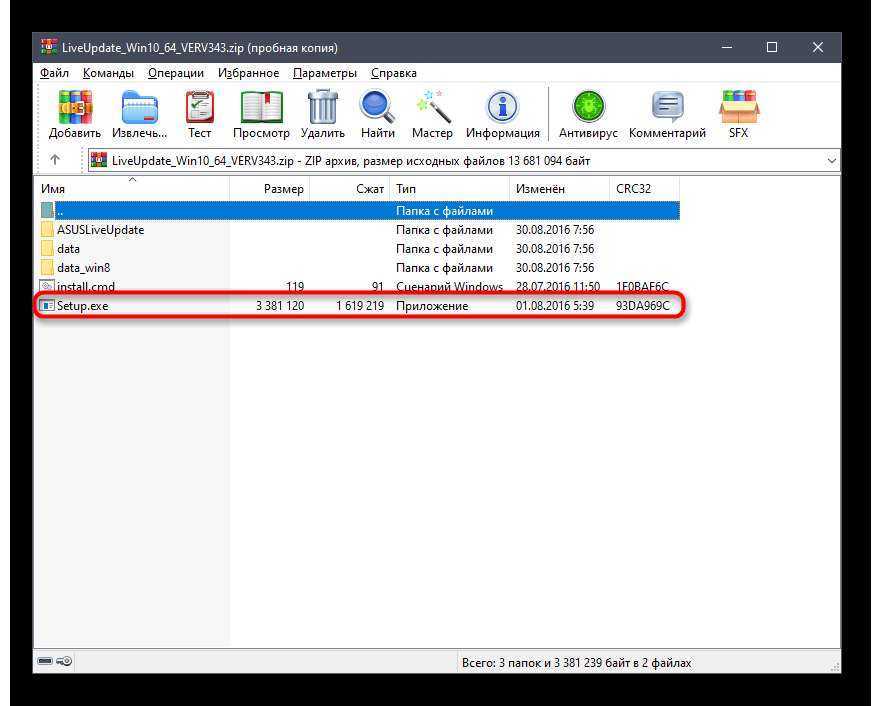Expand the archive path dropdown arrow
This screenshot has width=874, height=706.
[832, 160]
